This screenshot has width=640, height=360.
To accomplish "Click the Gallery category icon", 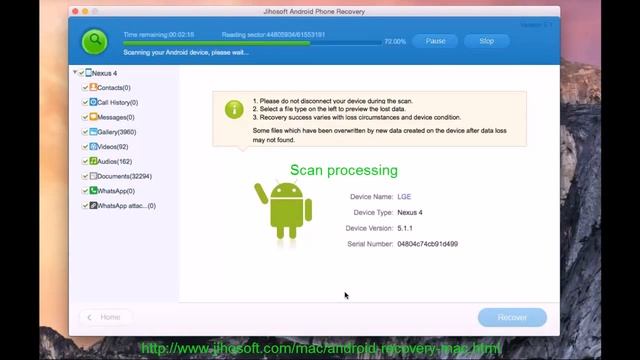I will coord(93,131).
